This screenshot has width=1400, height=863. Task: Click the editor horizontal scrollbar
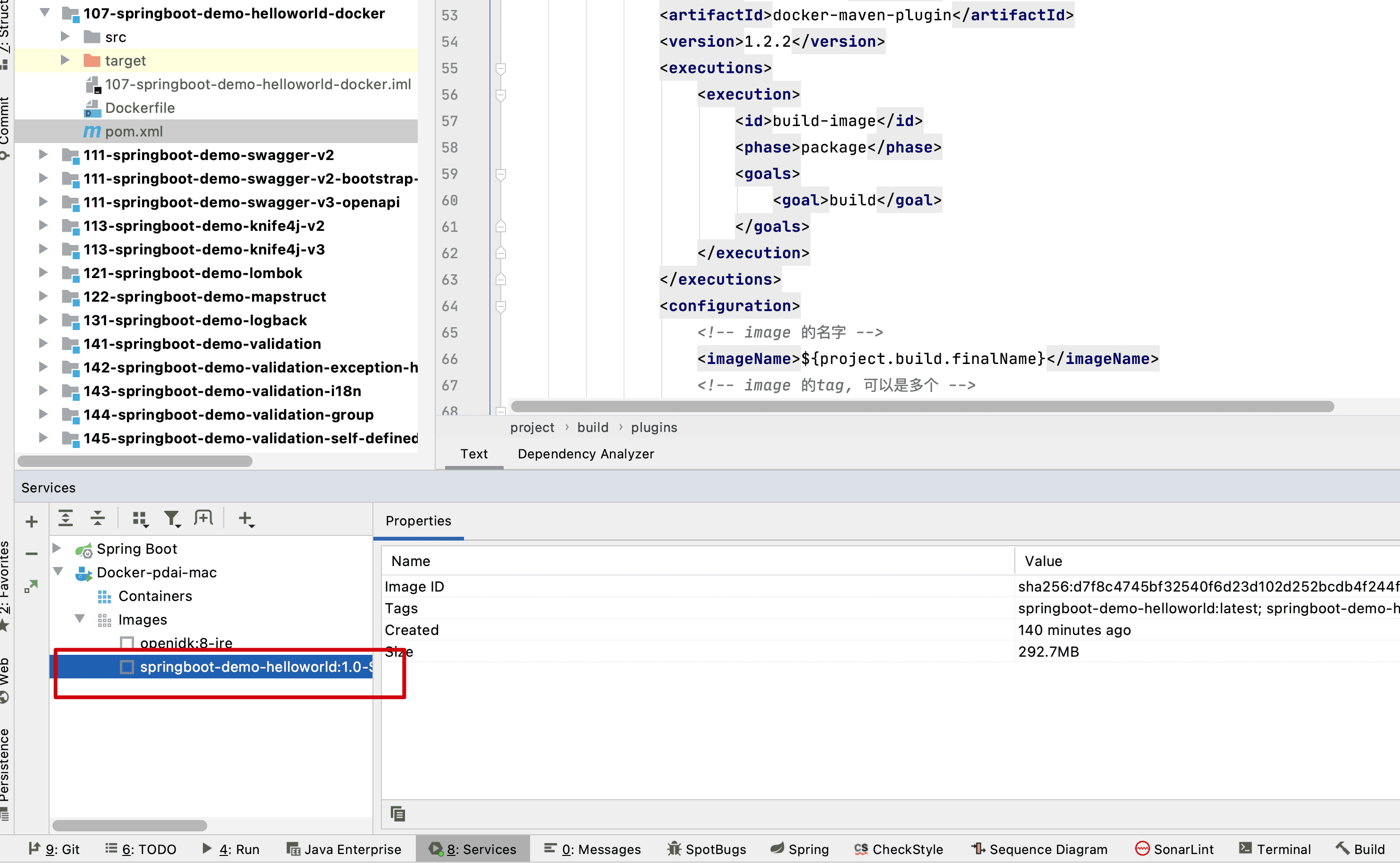[x=921, y=406]
